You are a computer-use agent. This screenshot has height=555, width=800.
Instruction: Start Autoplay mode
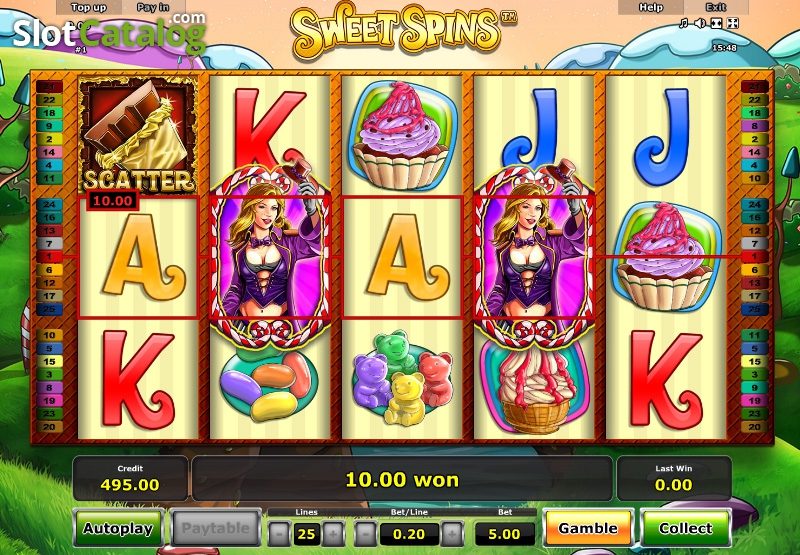tap(118, 528)
